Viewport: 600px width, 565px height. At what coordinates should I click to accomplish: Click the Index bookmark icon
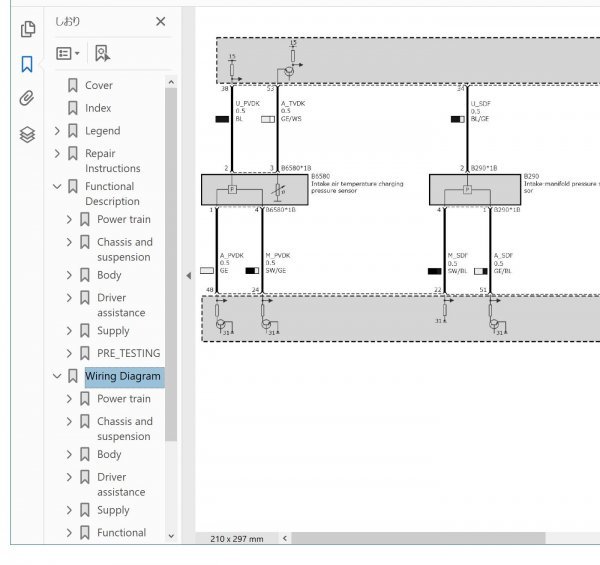tap(73, 108)
